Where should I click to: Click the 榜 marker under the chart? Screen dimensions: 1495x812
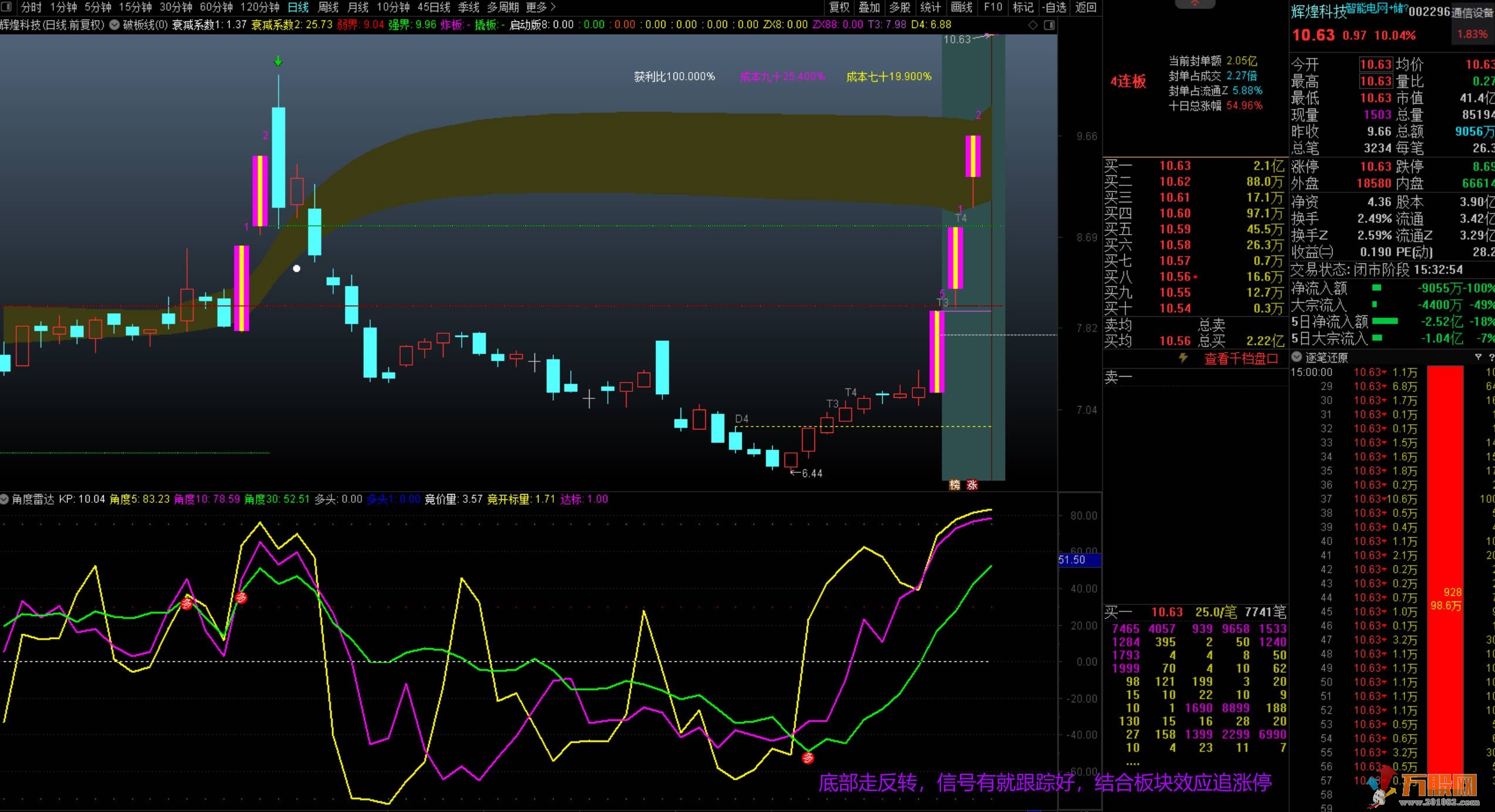(955, 485)
